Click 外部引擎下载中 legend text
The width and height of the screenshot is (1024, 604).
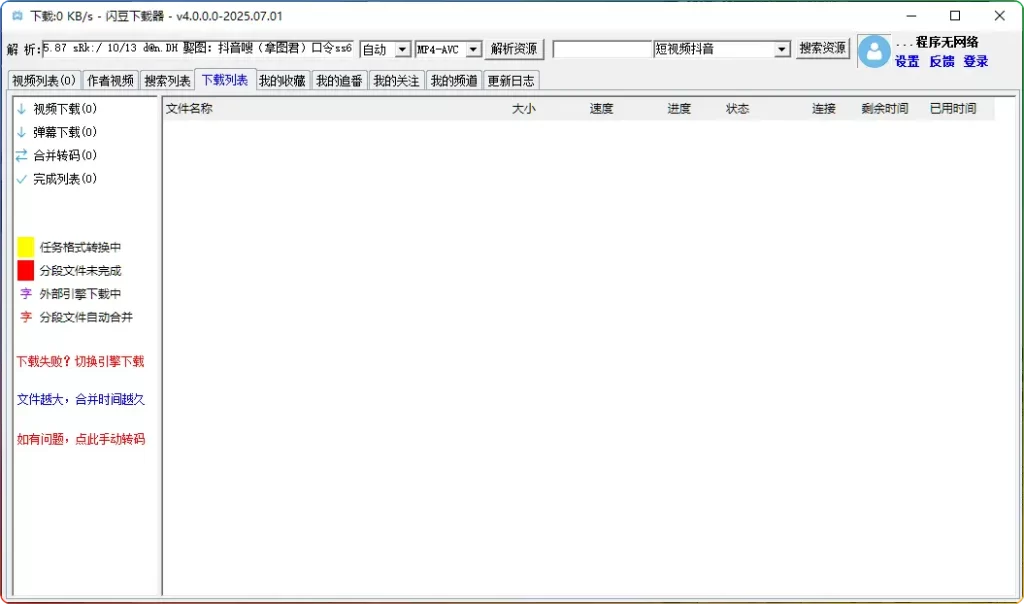pos(80,294)
